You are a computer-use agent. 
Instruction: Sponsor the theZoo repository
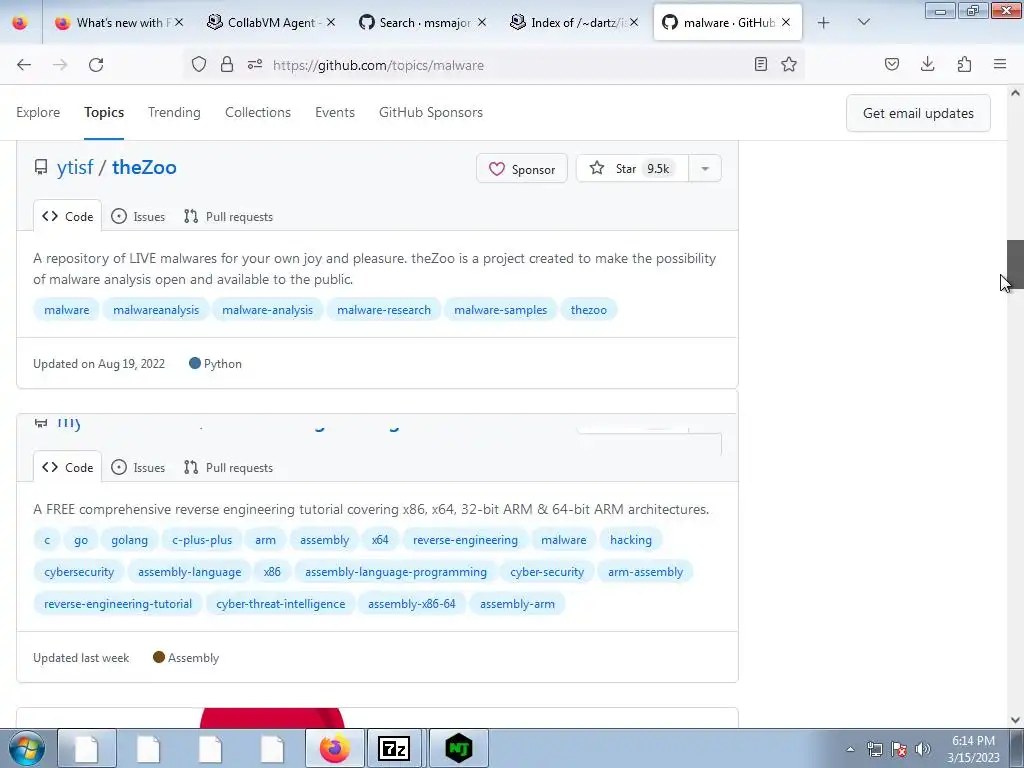click(x=522, y=169)
